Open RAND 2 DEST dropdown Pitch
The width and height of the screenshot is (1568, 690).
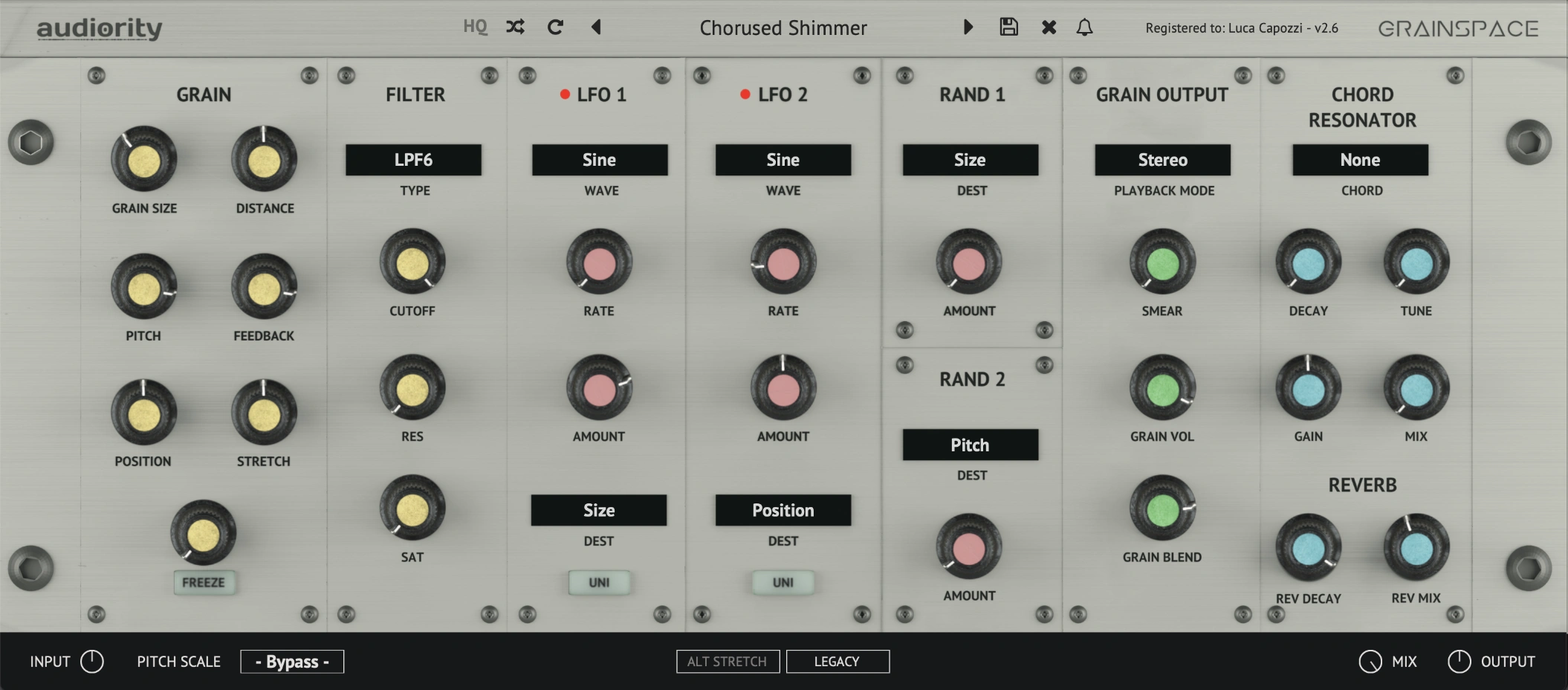tap(971, 445)
